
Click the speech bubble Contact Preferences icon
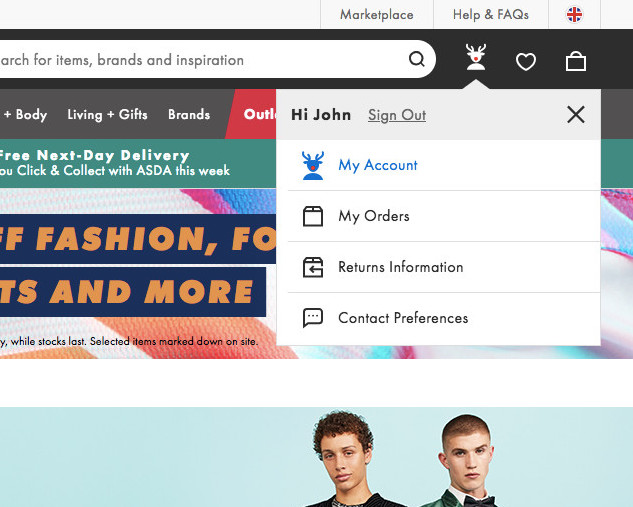313,318
